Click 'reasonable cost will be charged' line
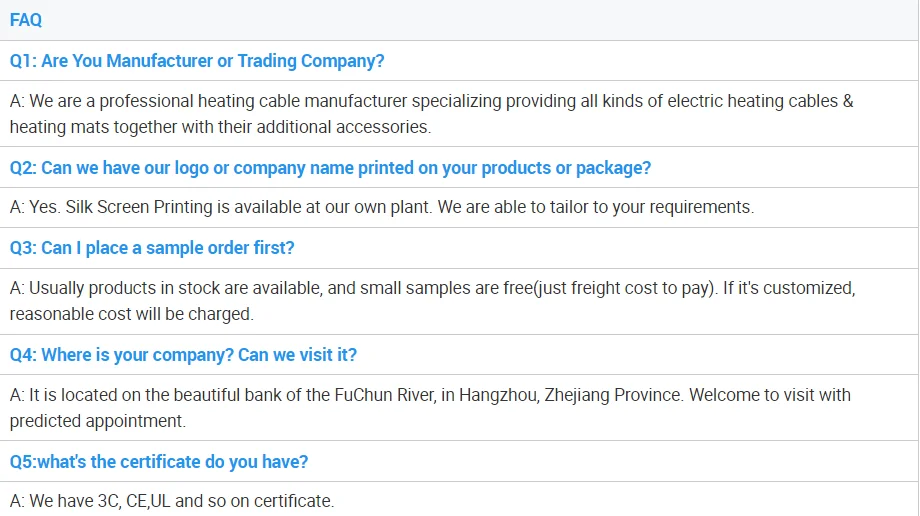The image size is (920, 516). point(131,315)
